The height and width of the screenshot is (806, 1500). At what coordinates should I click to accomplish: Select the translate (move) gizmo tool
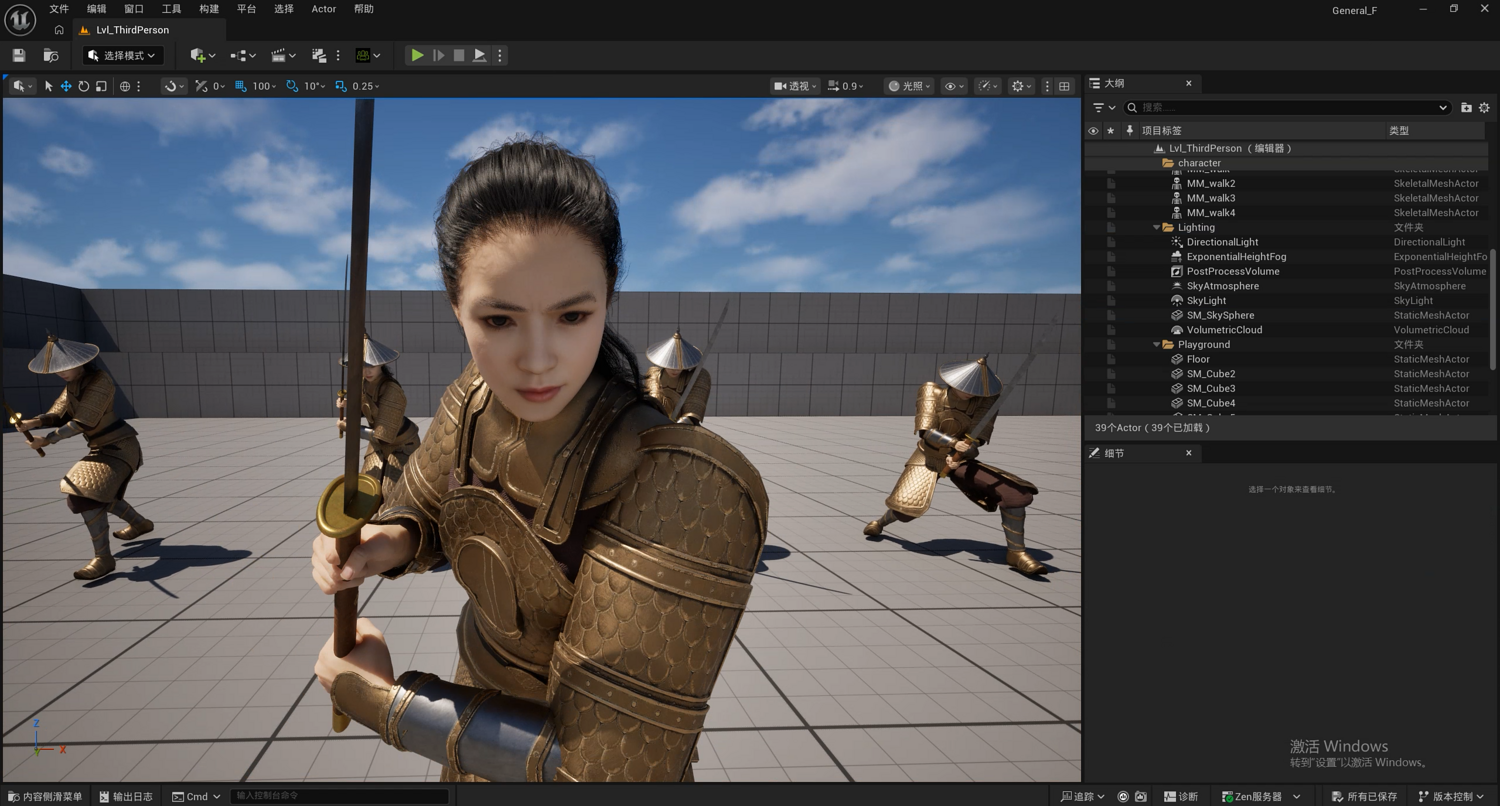(x=66, y=86)
